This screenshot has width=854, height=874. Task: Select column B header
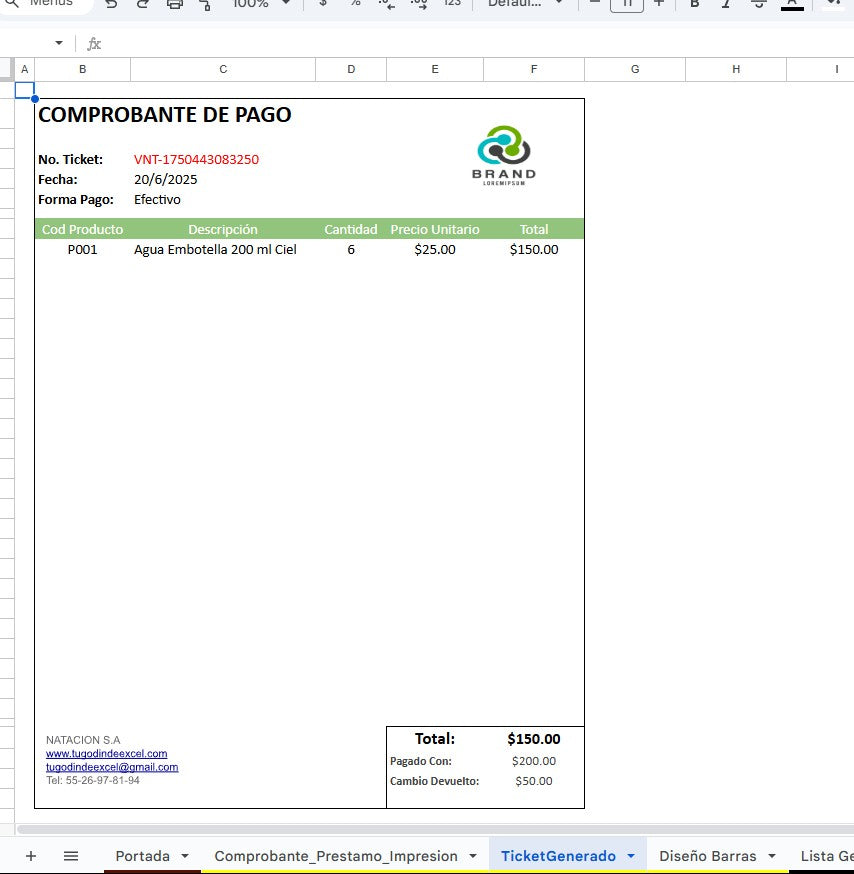click(83, 69)
